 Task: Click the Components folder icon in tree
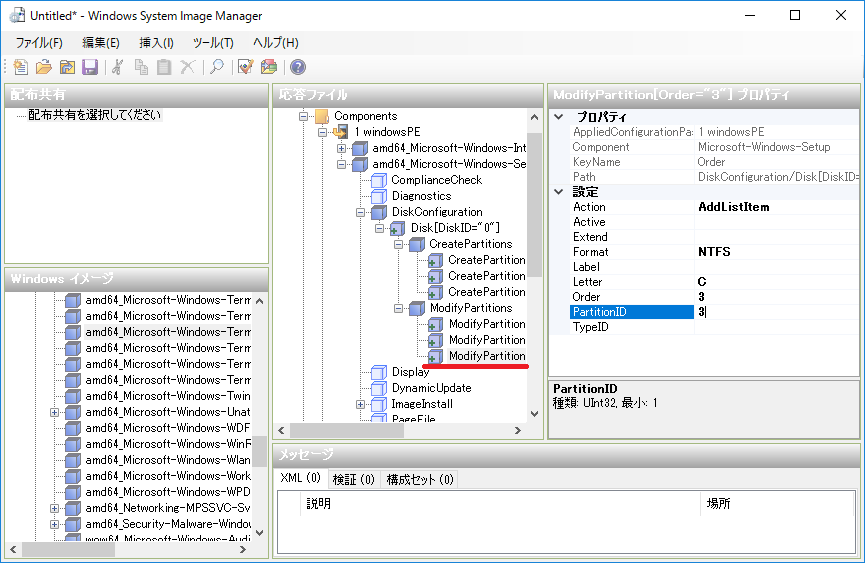pos(322,116)
